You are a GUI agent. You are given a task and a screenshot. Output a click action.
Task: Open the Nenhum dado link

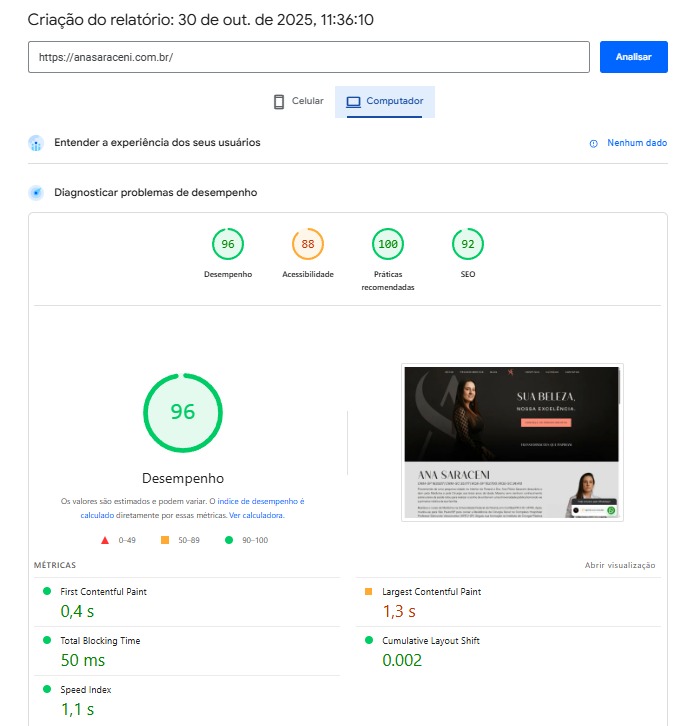[x=636, y=144]
